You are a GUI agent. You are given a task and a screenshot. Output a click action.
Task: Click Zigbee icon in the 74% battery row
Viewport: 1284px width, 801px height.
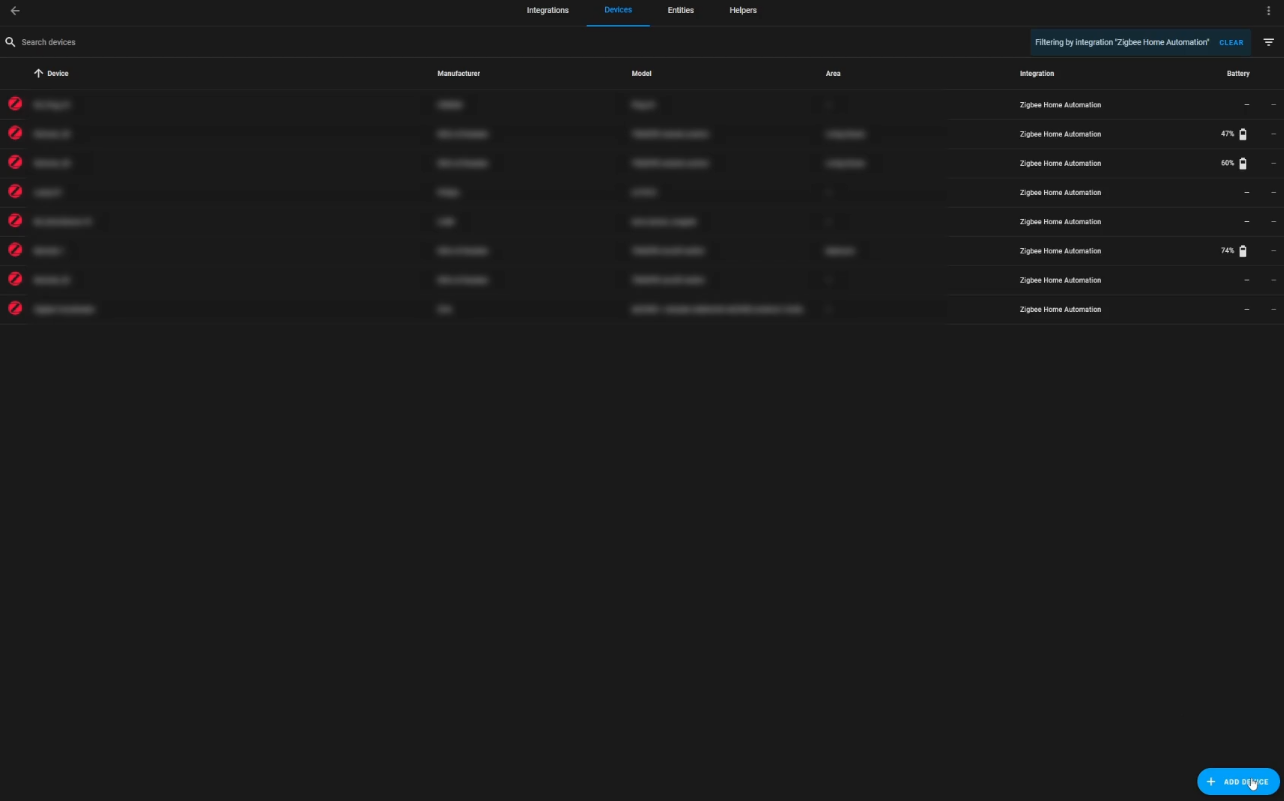(x=15, y=250)
